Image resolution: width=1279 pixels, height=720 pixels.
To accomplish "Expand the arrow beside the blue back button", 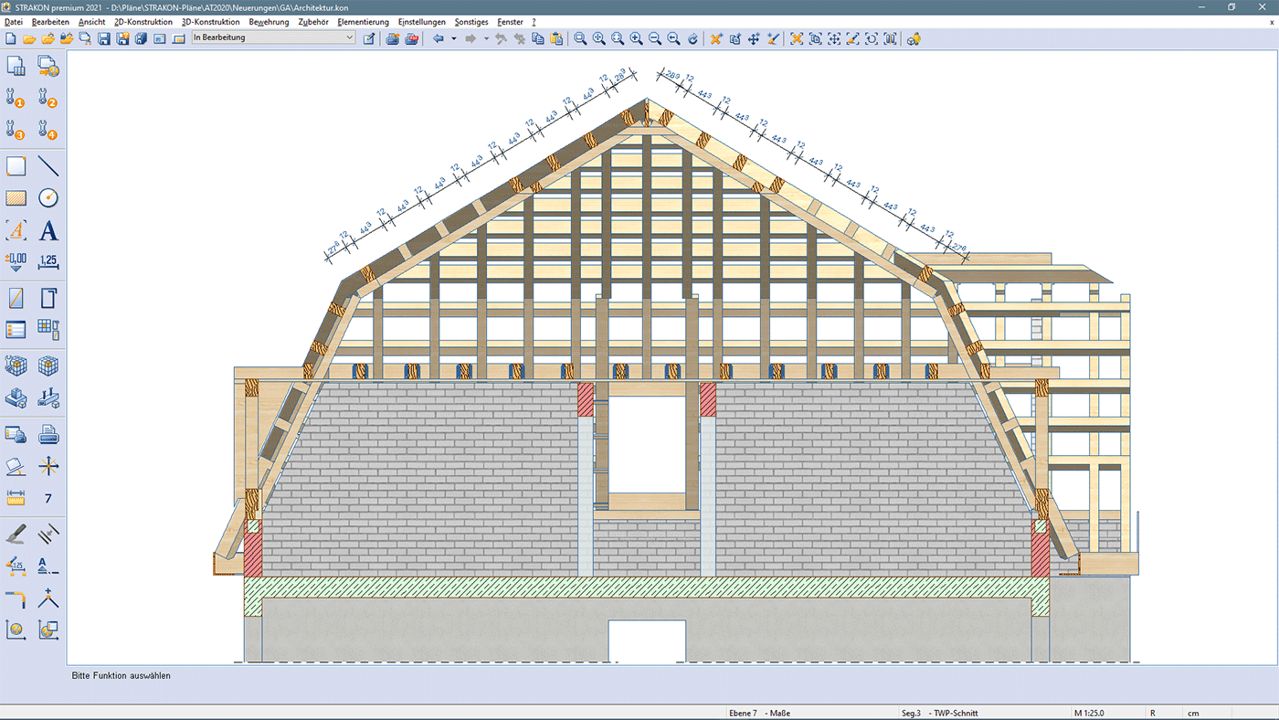I will click(453, 39).
